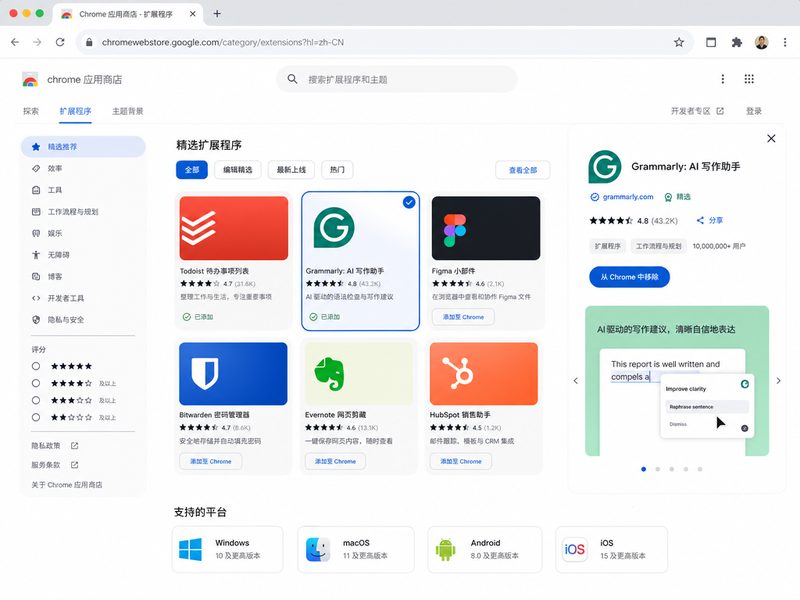Viewport: 800px width, 600px height.
Task: Show next Grammarly screenshot with right arrow
Action: click(x=778, y=381)
